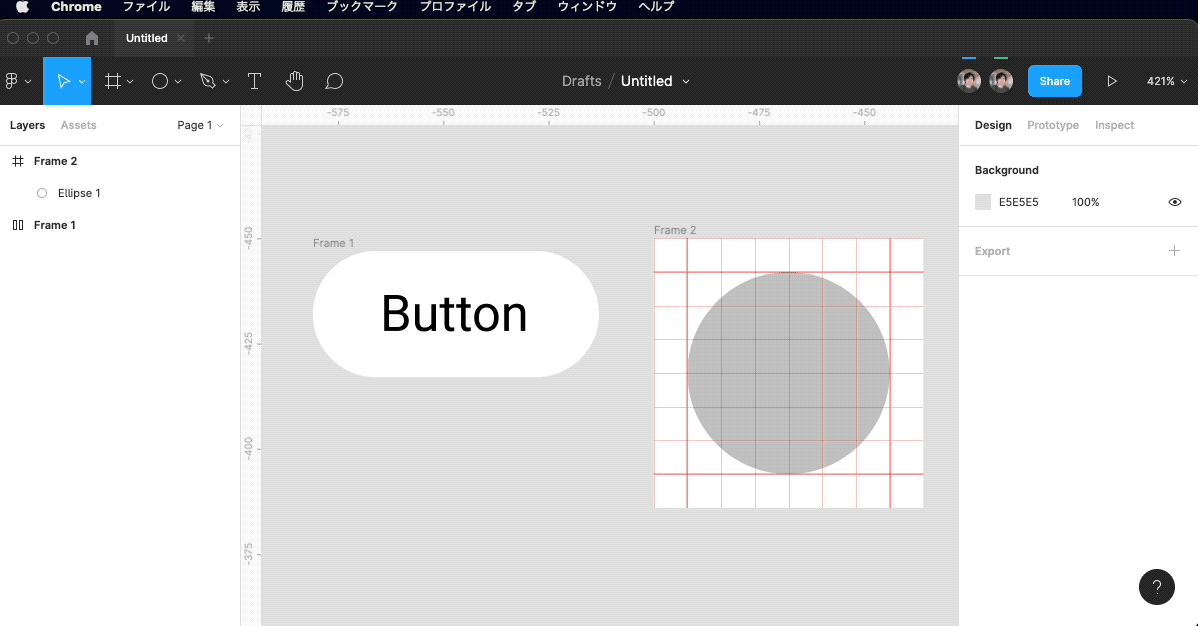The height and width of the screenshot is (626, 1198).
Task: Click the blue Share button
Action: (1054, 81)
